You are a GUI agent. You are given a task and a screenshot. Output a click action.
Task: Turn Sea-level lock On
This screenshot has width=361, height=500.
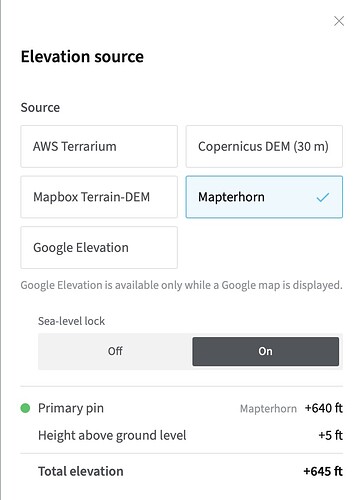pos(265,351)
